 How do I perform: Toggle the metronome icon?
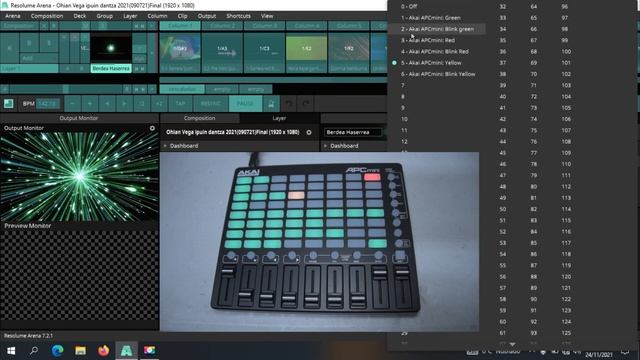point(271,104)
